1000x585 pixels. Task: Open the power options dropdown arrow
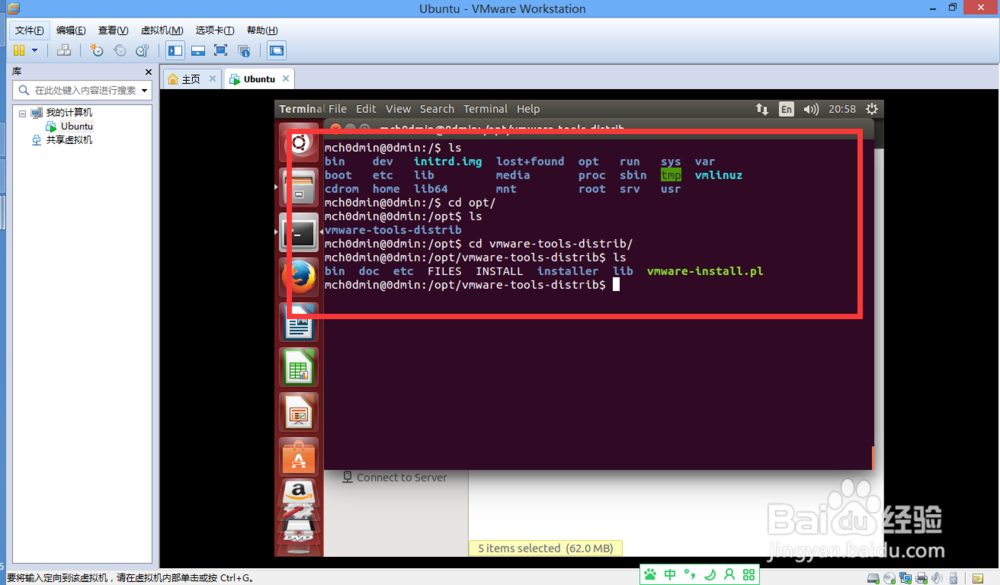point(34,50)
